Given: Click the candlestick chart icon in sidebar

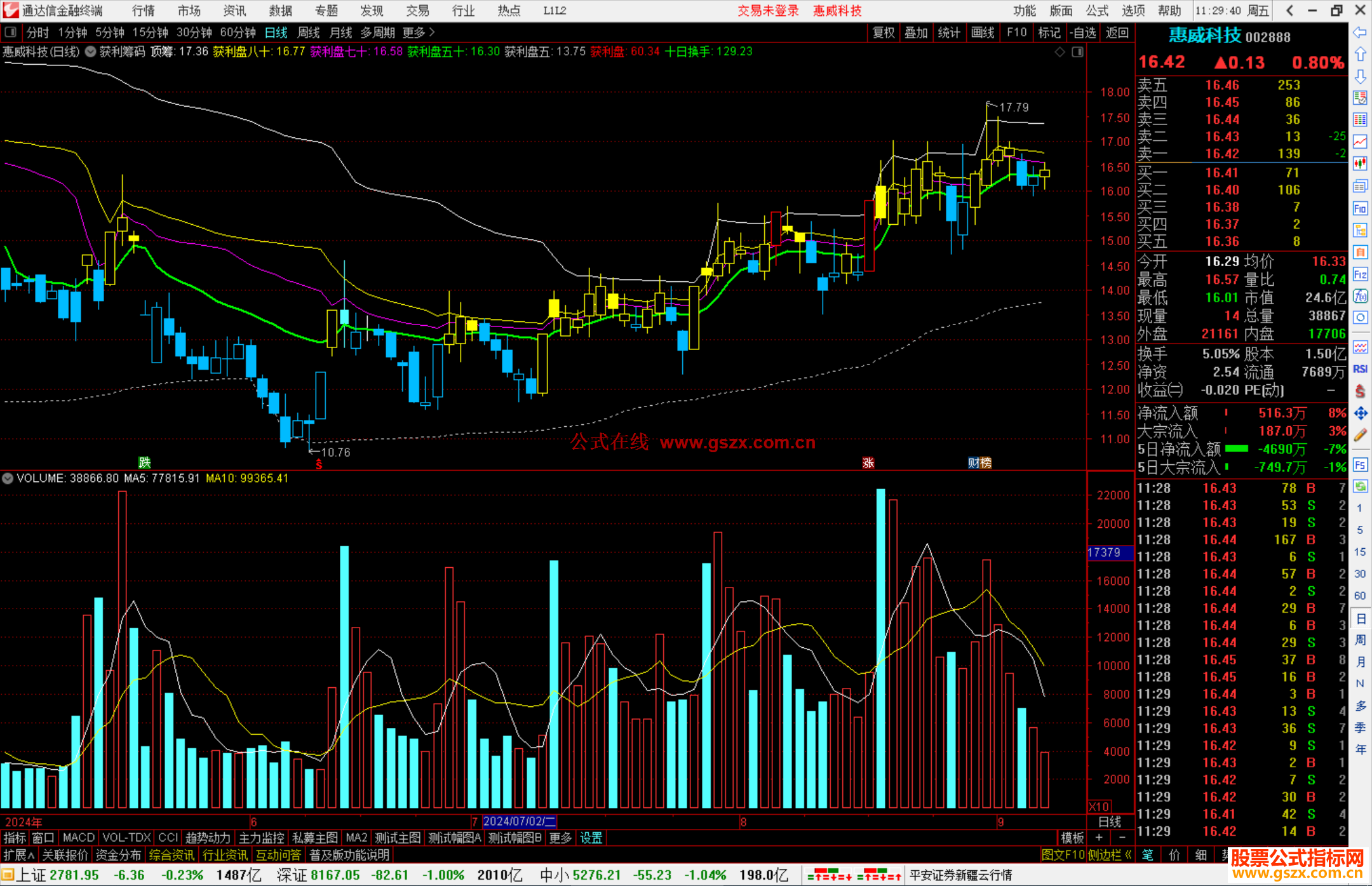Looking at the screenshot, I should click(x=1360, y=164).
